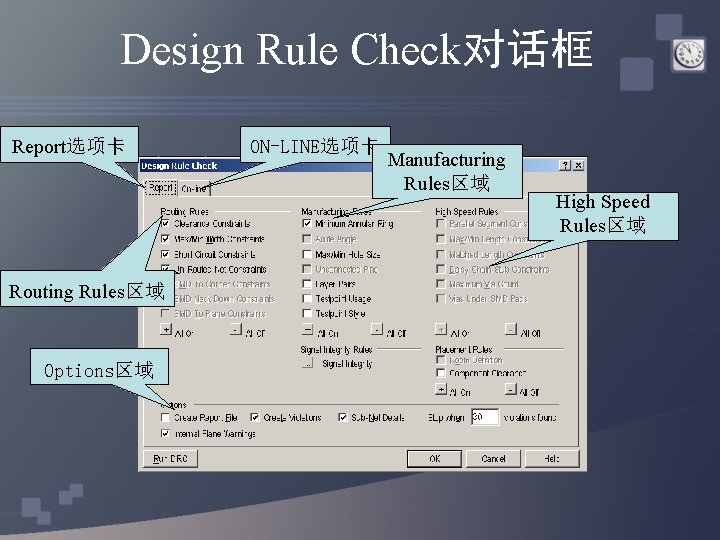Viewport: 720px width, 540px height.
Task: Enable Acute Angle rule checkbox
Action: 307,239
